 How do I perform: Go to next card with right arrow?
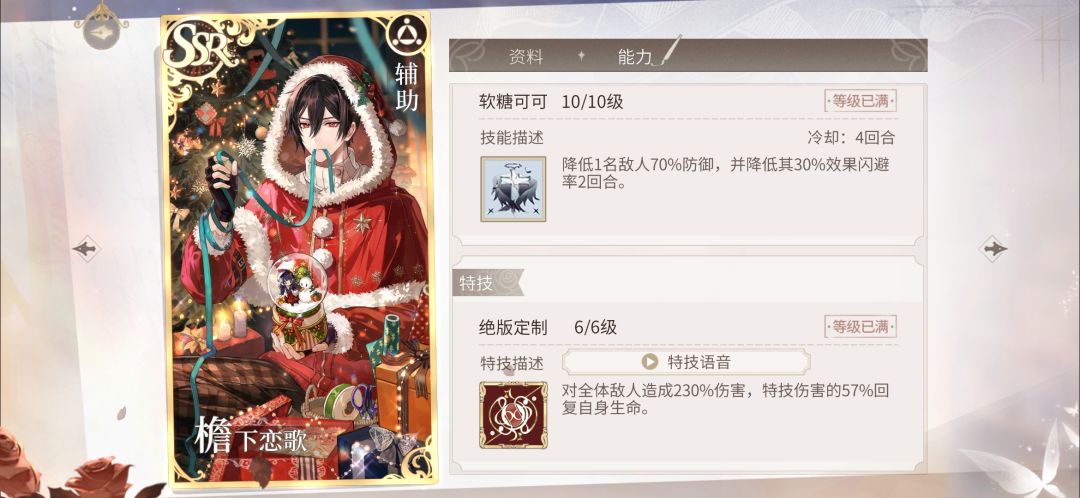(993, 249)
